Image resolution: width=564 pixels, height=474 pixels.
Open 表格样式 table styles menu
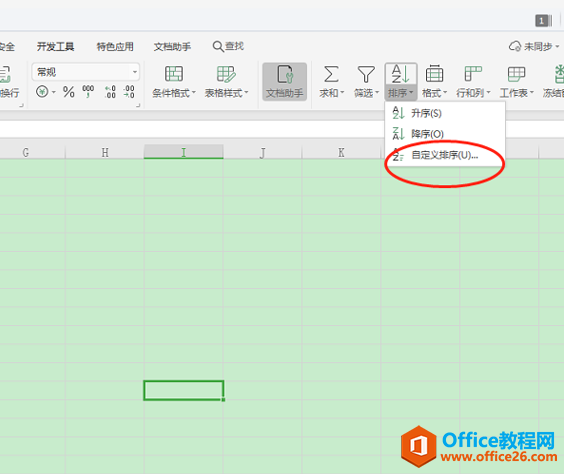click(x=227, y=82)
